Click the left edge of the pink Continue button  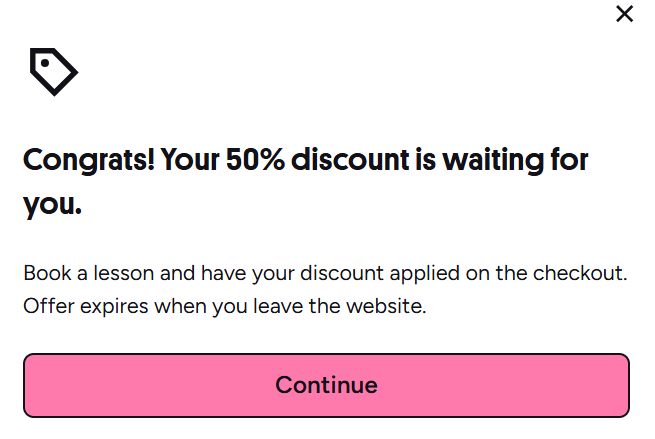29,385
